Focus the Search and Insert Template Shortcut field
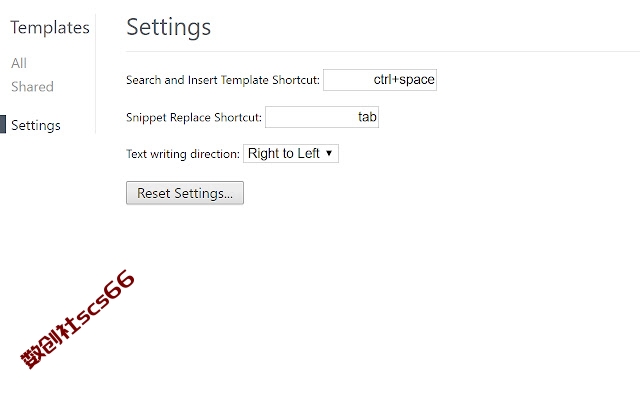 [380, 80]
